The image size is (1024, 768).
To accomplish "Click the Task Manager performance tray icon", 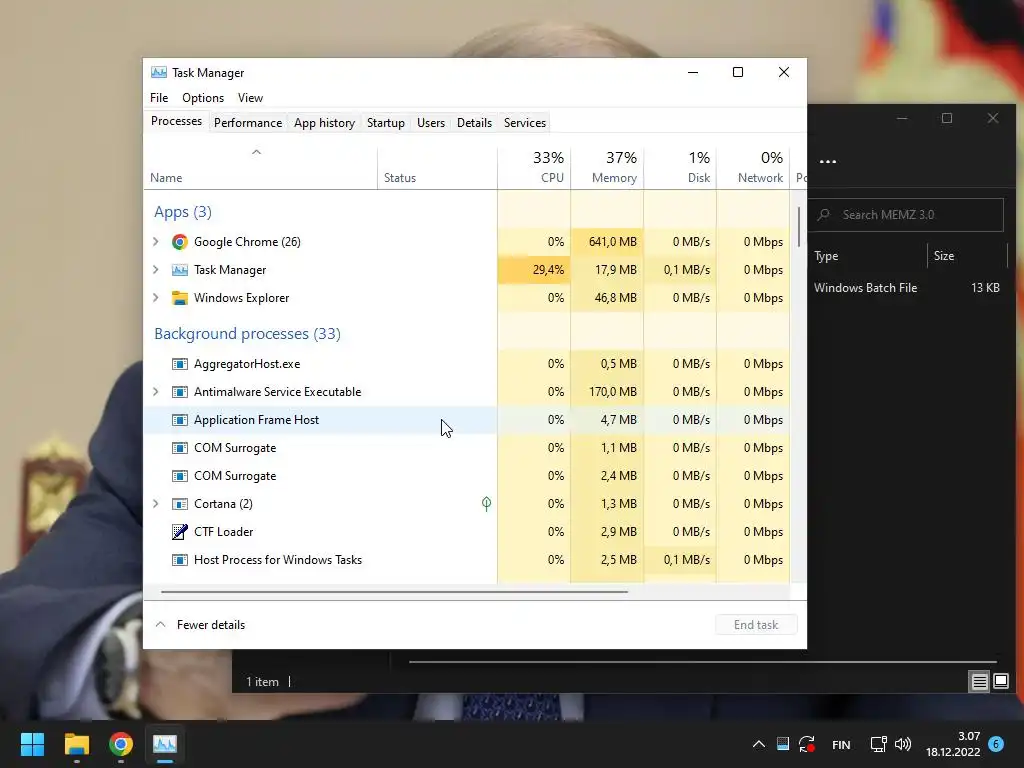I will click(x=783, y=744).
